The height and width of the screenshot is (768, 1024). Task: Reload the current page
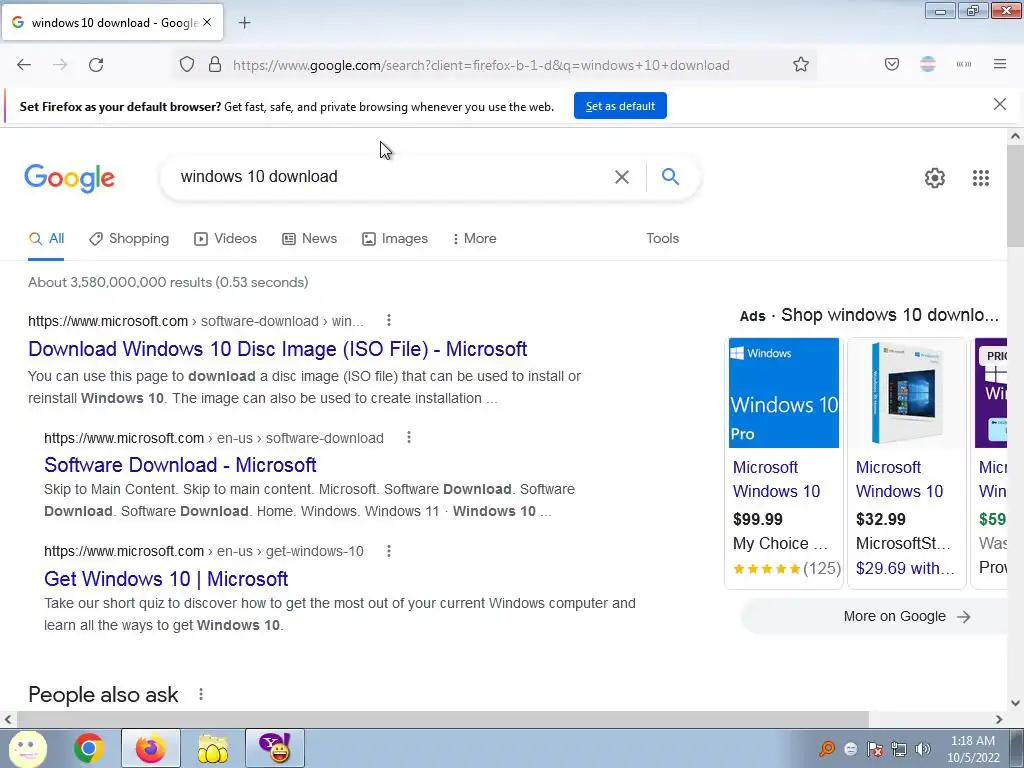(96, 65)
